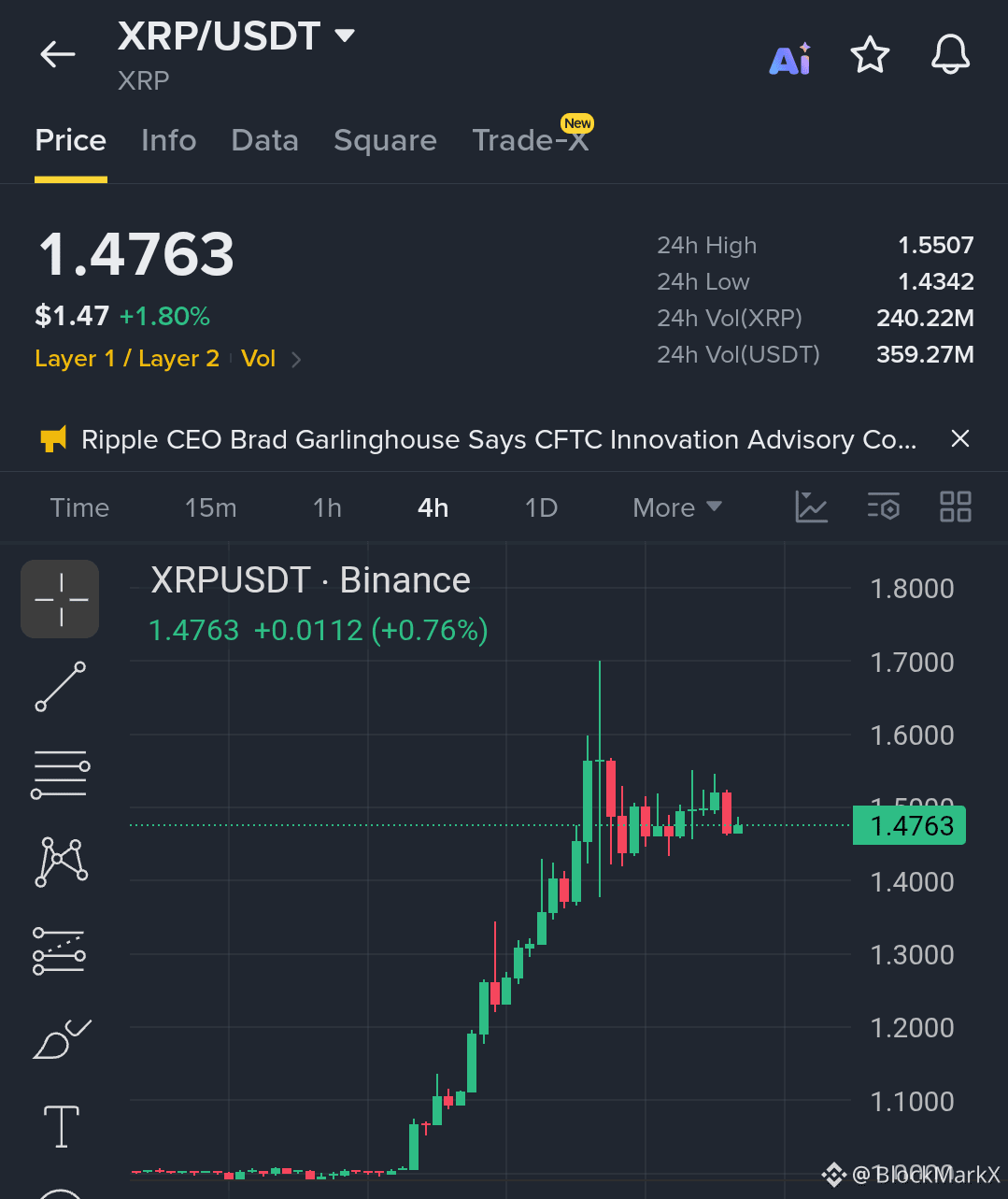Click the 24h High value 1.5507
The width and height of the screenshot is (1008, 1199).
pyautogui.click(x=936, y=245)
